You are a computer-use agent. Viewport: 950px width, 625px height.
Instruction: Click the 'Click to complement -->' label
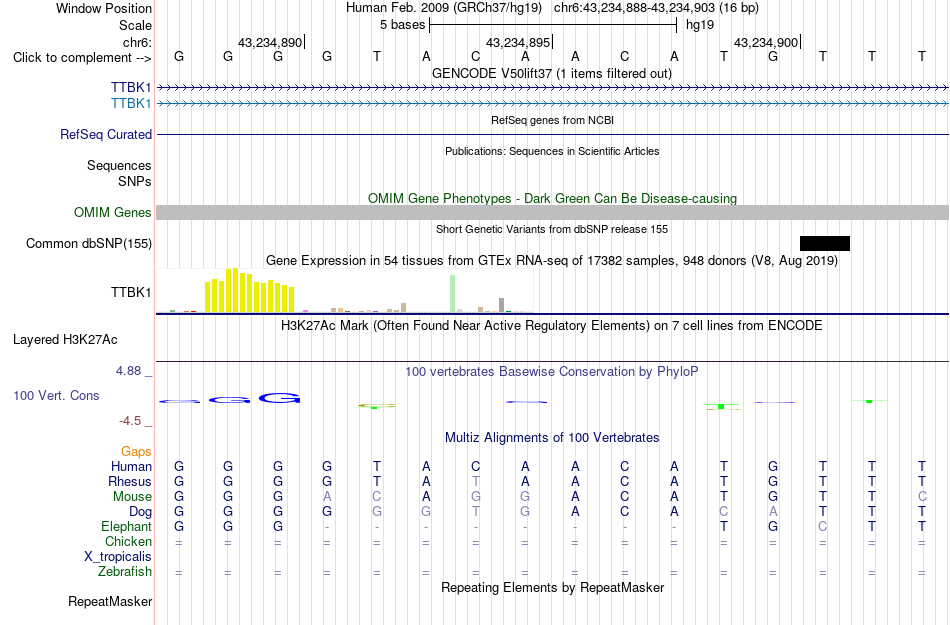tap(82, 58)
